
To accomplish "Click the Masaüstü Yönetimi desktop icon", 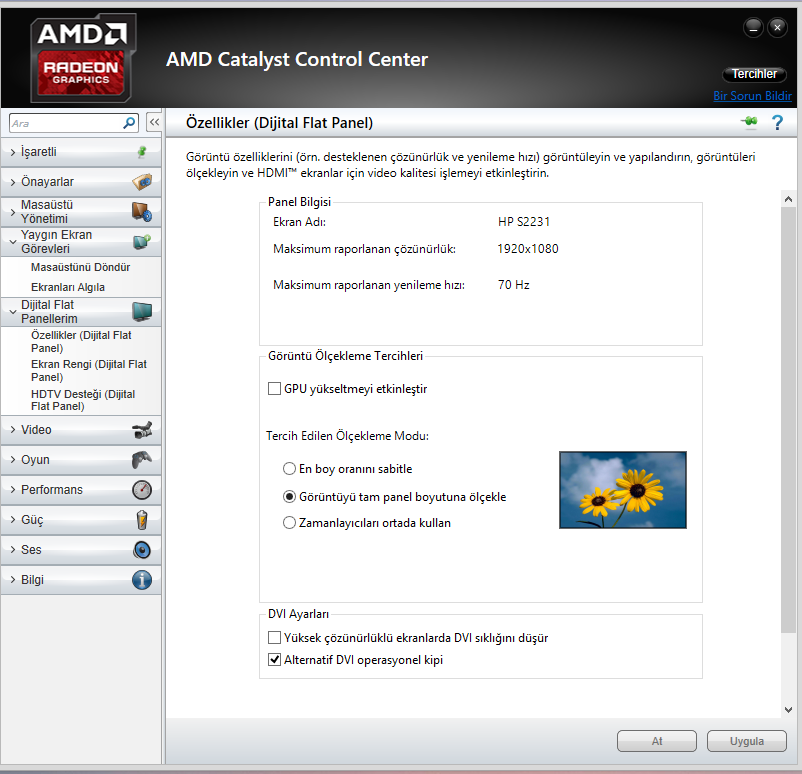I will tap(142, 212).
